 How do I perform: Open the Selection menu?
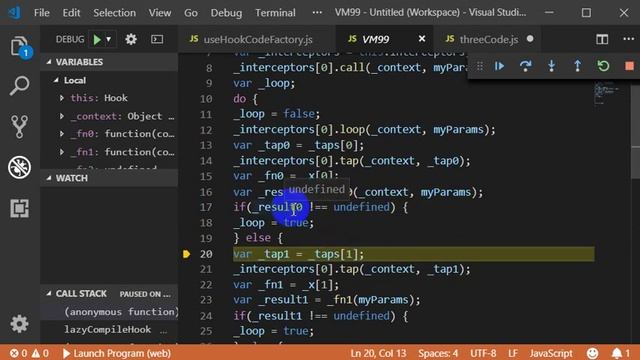pyautogui.click(x=114, y=13)
